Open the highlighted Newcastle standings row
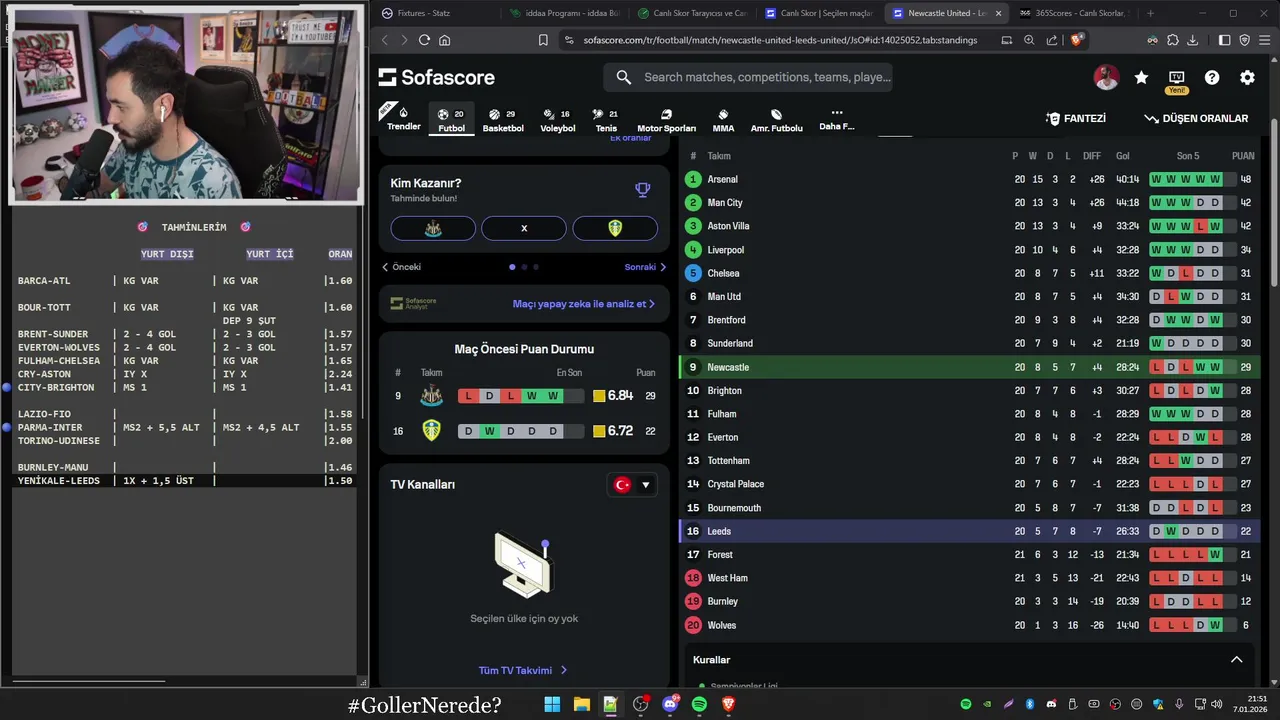The height and width of the screenshot is (720, 1280). point(969,367)
